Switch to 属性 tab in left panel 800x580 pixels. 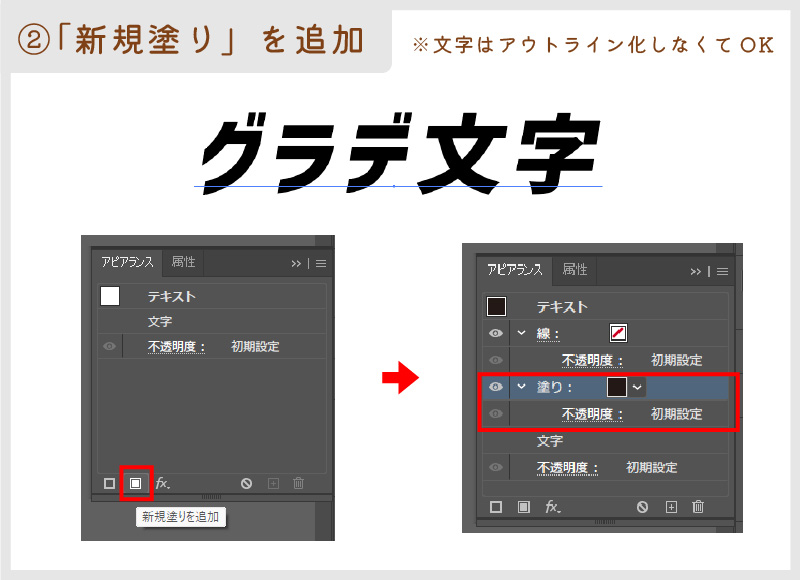(x=183, y=262)
